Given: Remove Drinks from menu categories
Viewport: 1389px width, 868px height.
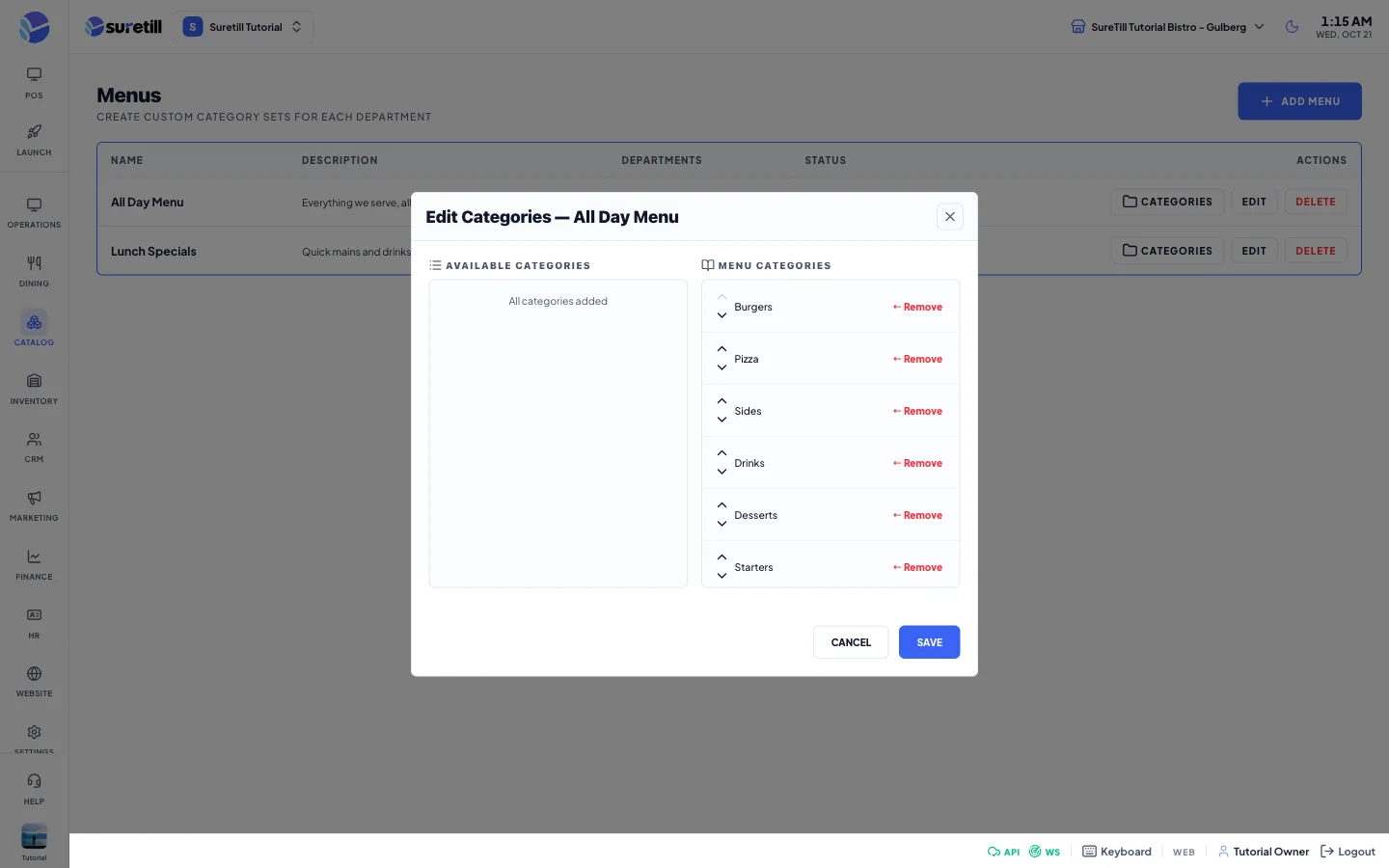Looking at the screenshot, I should [x=917, y=463].
